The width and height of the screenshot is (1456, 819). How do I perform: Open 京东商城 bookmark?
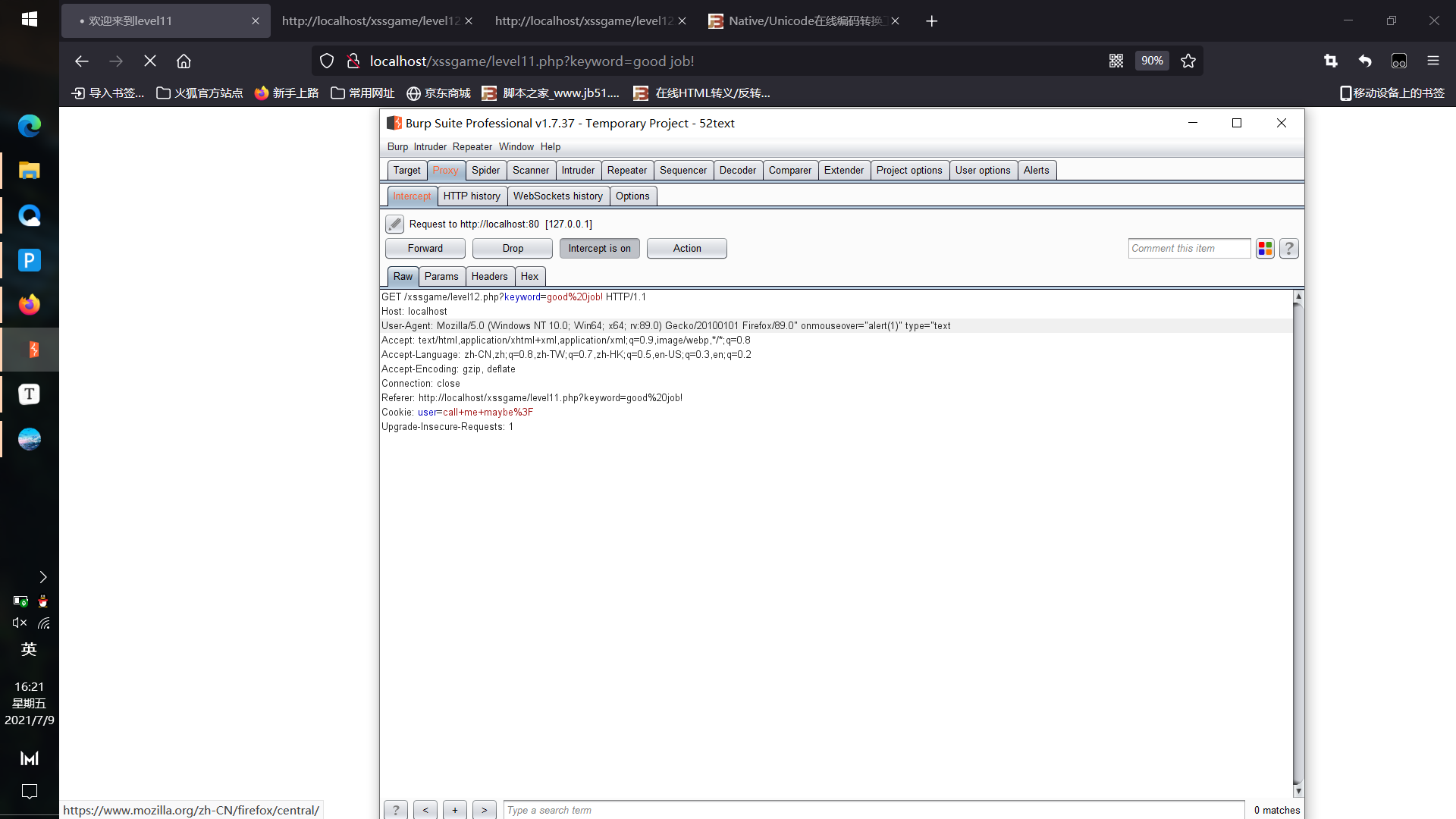(x=438, y=93)
